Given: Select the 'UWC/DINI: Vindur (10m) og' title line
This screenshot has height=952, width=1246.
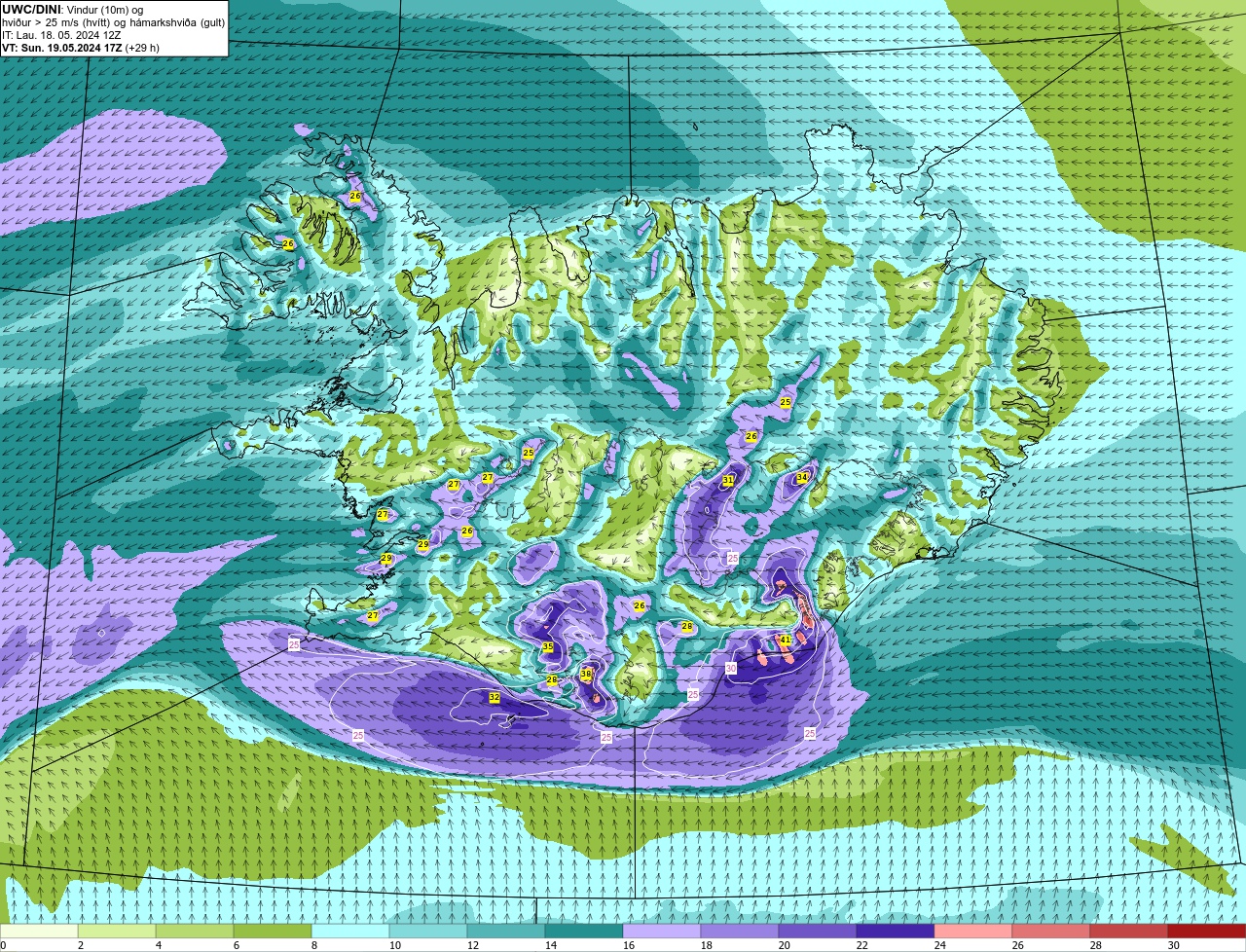Looking at the screenshot, I should (73, 10).
